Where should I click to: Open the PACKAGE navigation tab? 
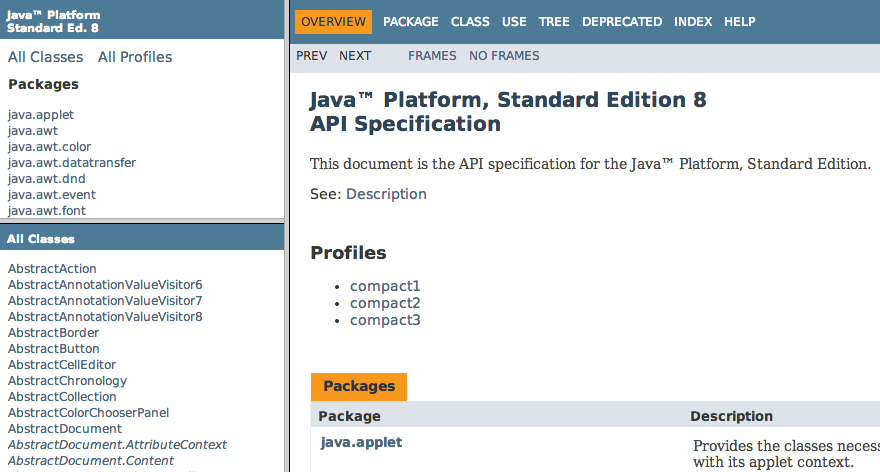[x=411, y=21]
